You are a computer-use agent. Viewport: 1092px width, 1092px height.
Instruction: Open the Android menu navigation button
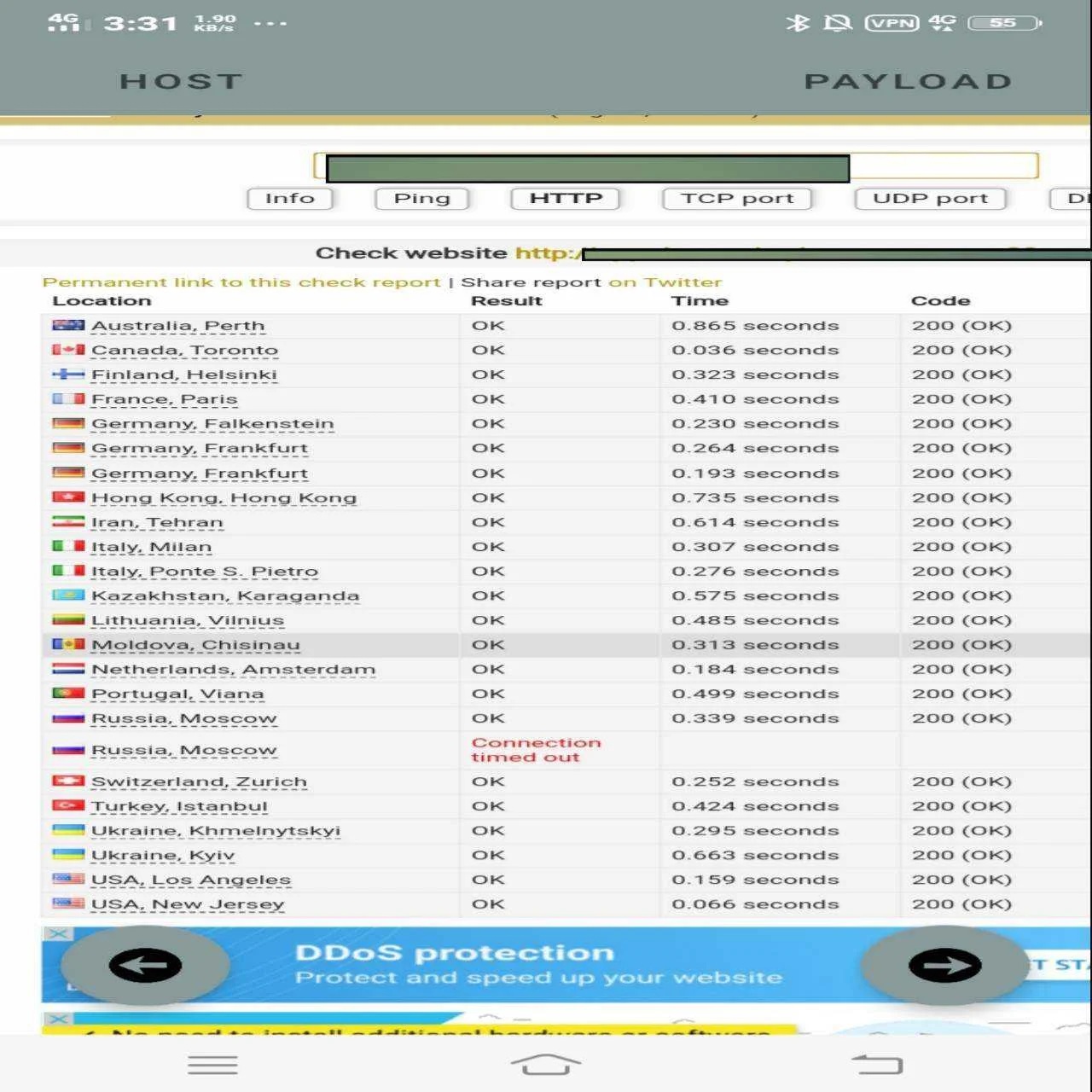click(212, 1064)
